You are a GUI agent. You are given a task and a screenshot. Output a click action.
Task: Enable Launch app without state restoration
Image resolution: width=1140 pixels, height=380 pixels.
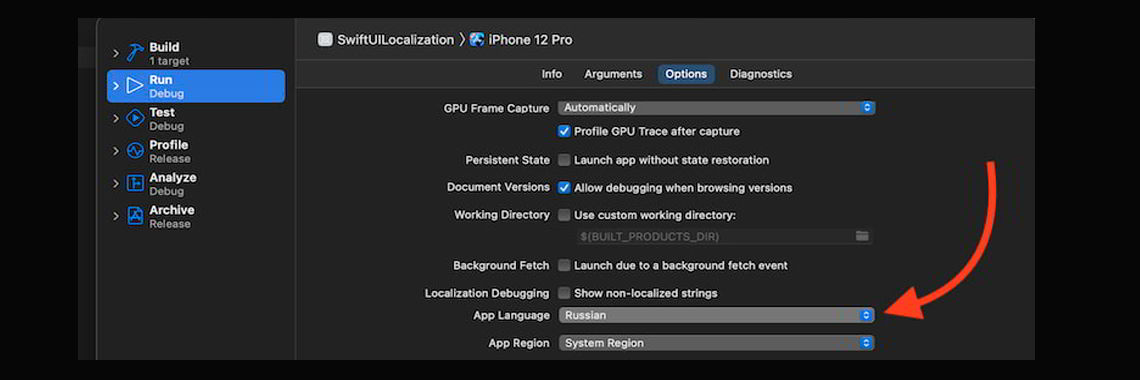click(563, 160)
